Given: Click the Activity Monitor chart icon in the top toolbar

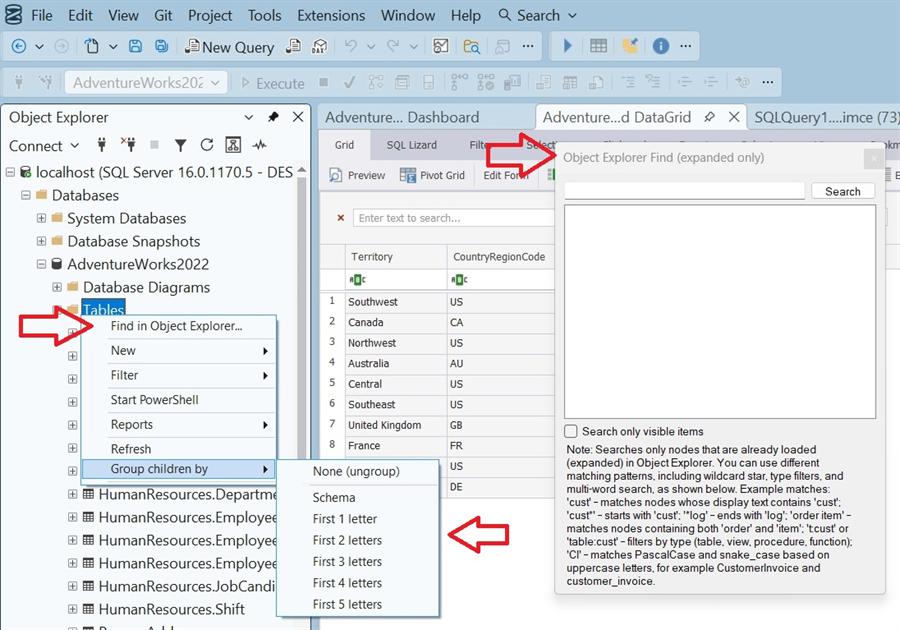Looking at the screenshot, I should tap(441, 46).
